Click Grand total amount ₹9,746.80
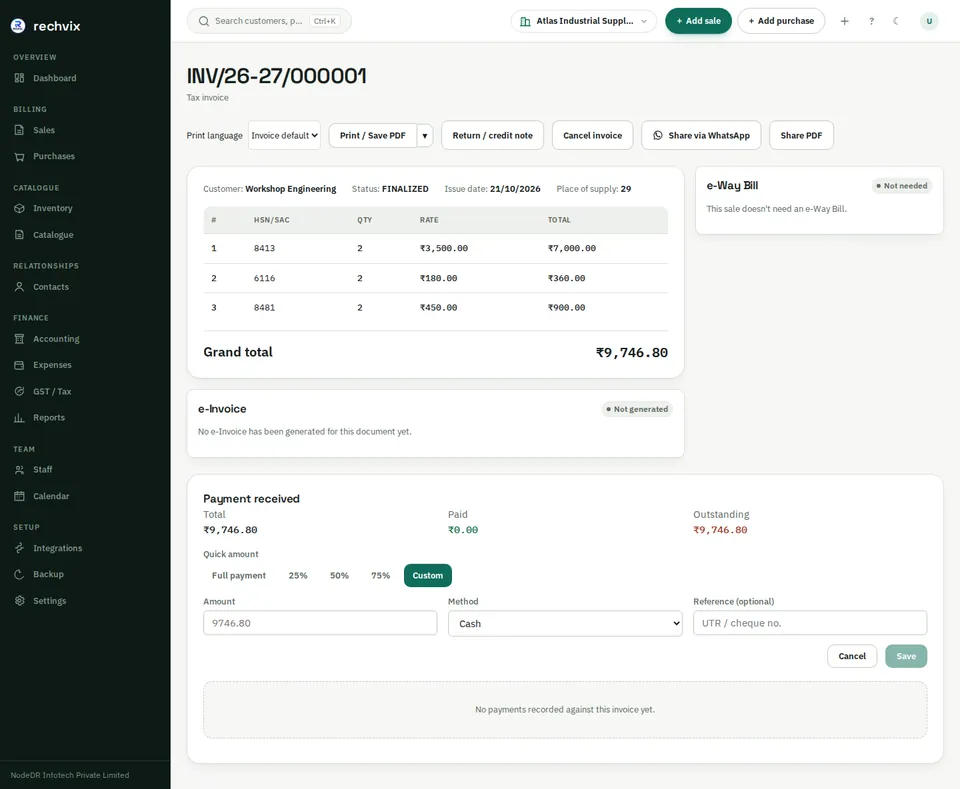 (x=632, y=353)
